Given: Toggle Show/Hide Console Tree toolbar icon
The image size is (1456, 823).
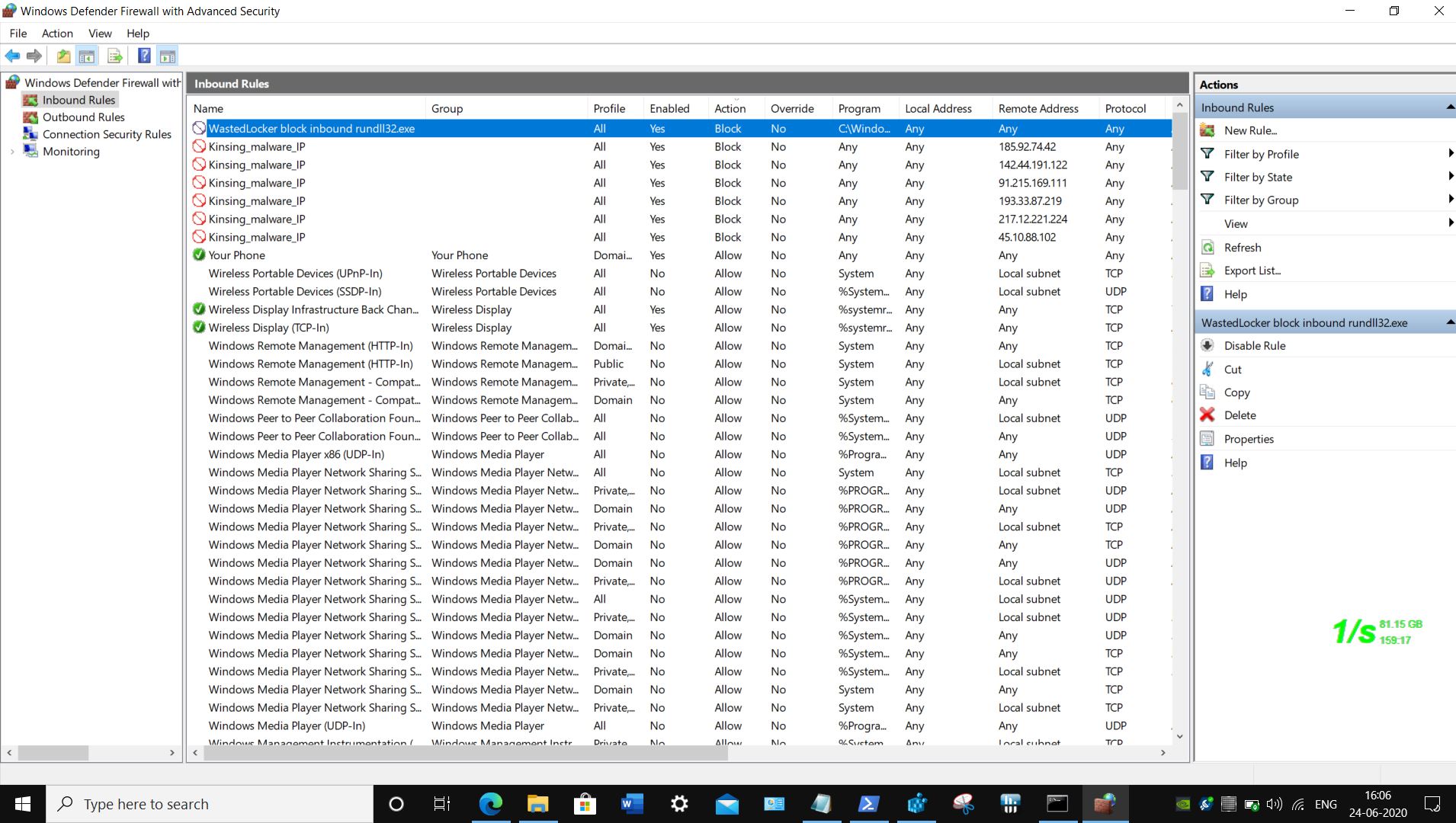Looking at the screenshot, I should pos(87,56).
